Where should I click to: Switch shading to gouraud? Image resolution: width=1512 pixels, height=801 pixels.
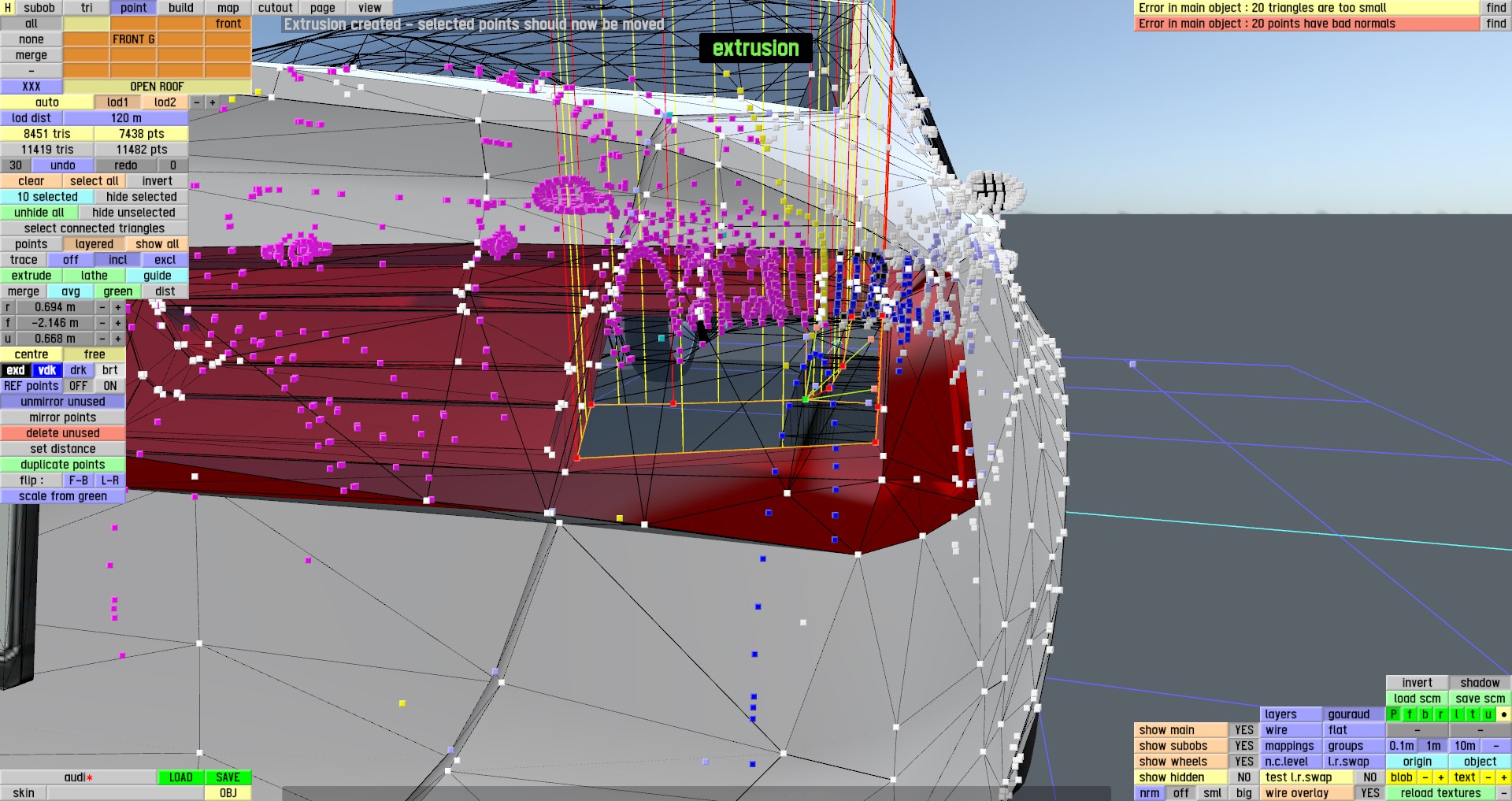click(1354, 714)
